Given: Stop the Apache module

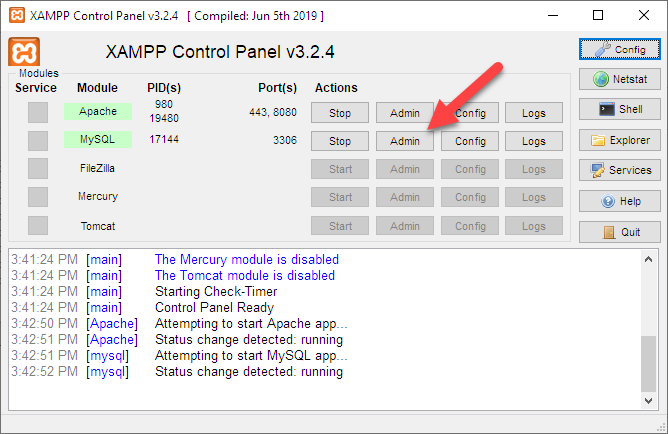Looking at the screenshot, I should (x=340, y=113).
